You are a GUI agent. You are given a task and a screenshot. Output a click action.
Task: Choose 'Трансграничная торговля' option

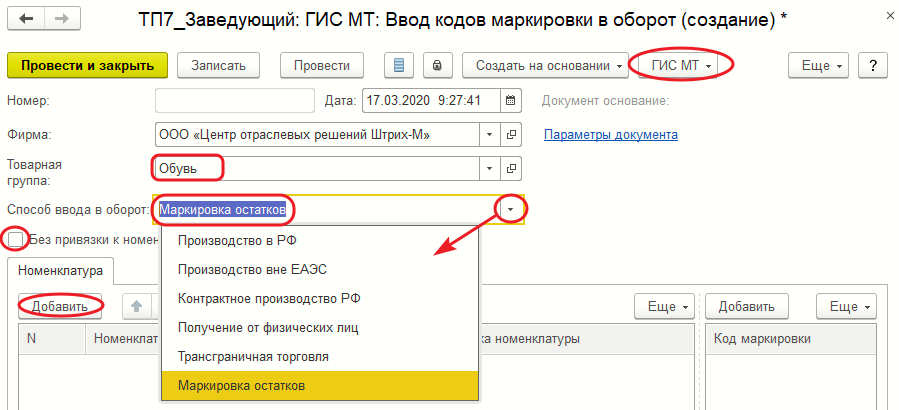[252, 356]
